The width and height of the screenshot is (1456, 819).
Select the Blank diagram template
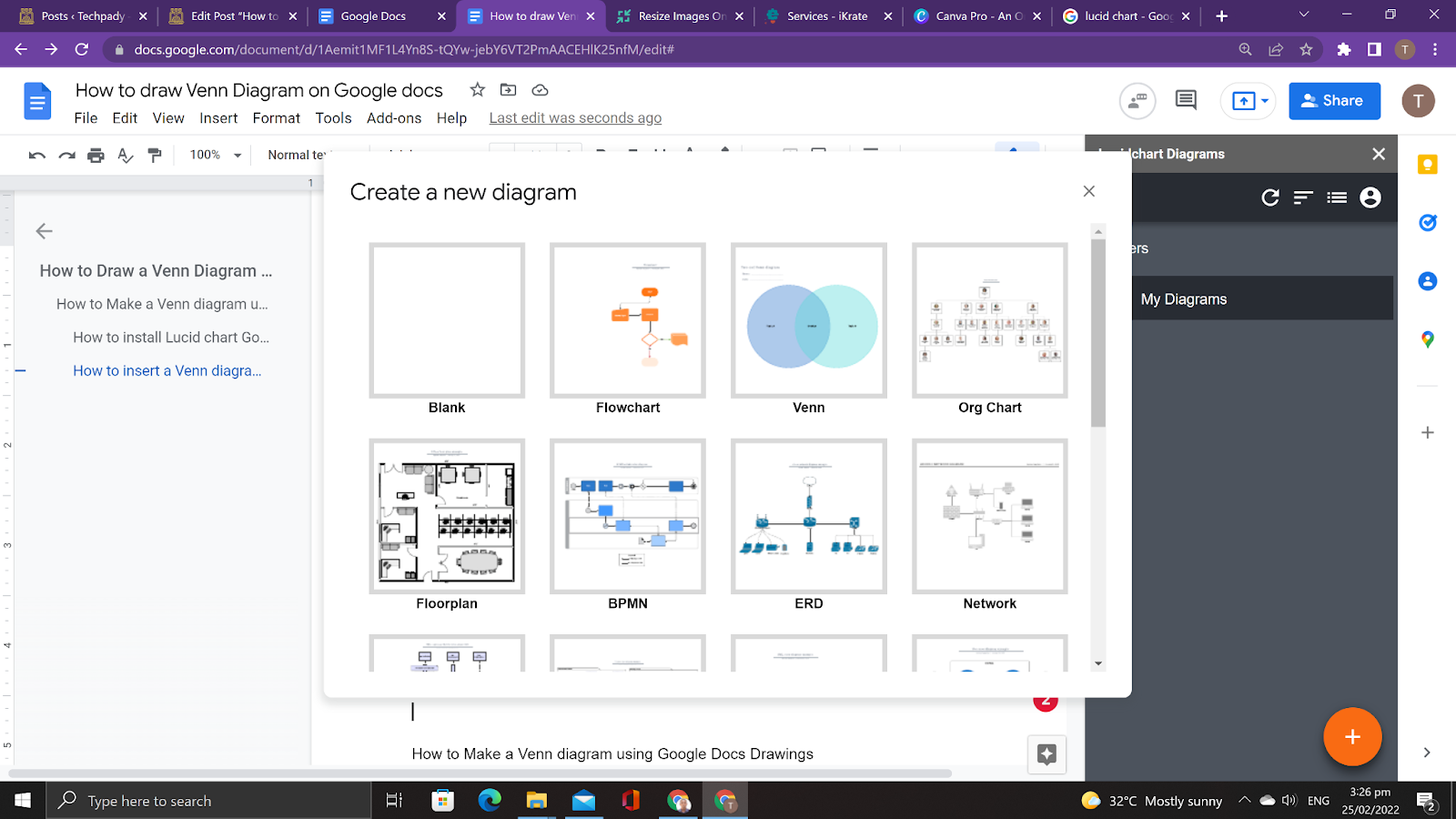(x=447, y=320)
